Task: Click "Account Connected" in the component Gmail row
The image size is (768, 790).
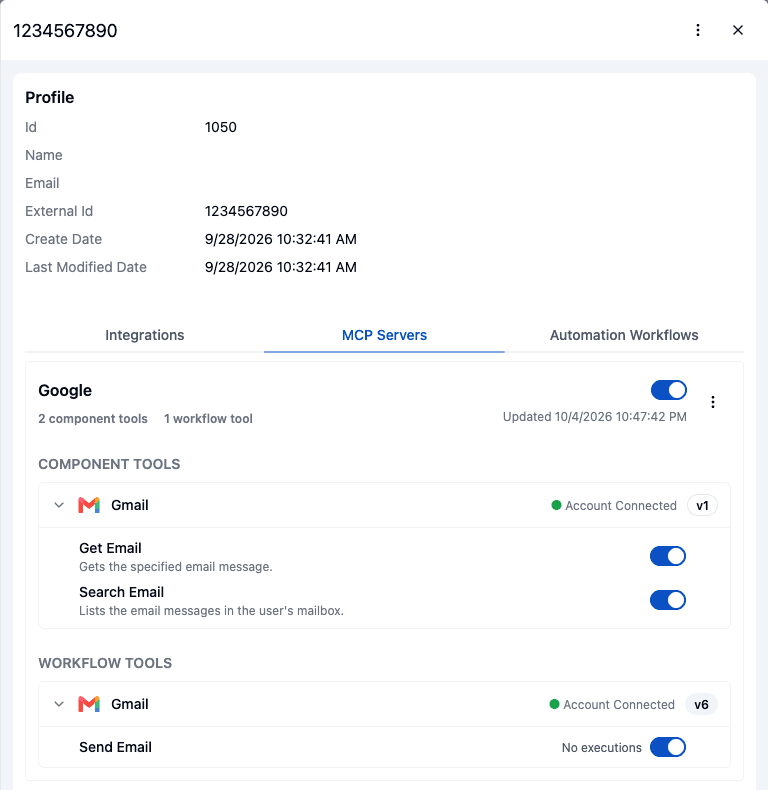Action: coord(621,505)
